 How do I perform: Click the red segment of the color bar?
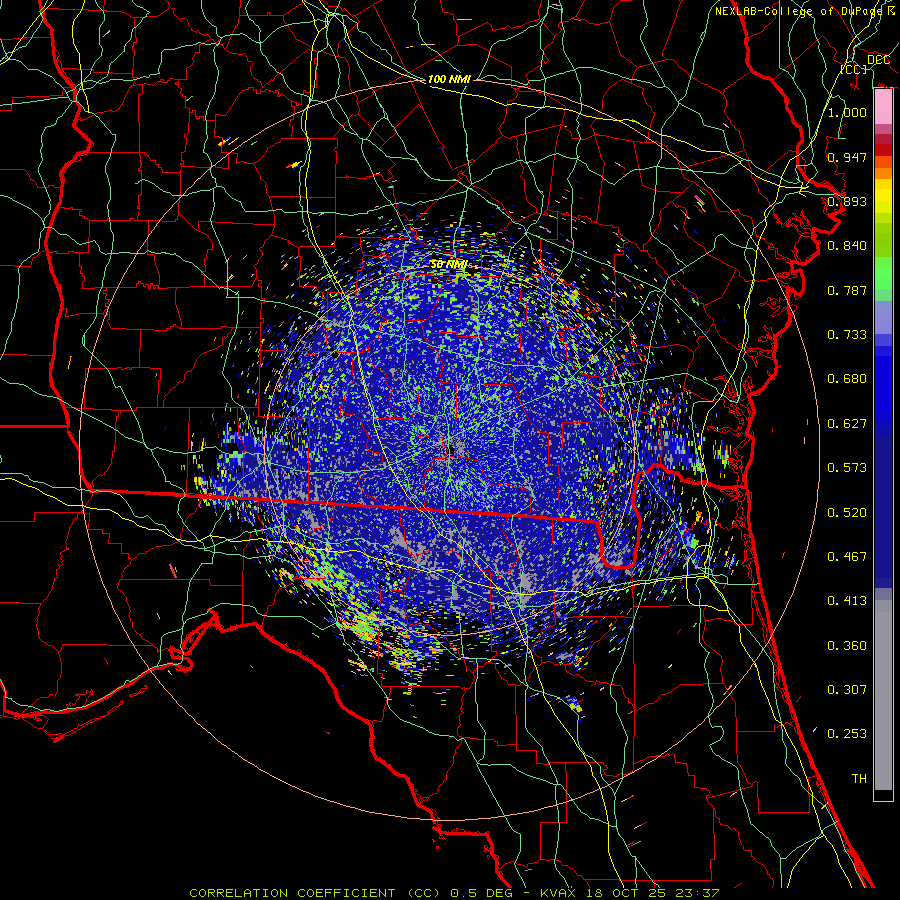(883, 150)
